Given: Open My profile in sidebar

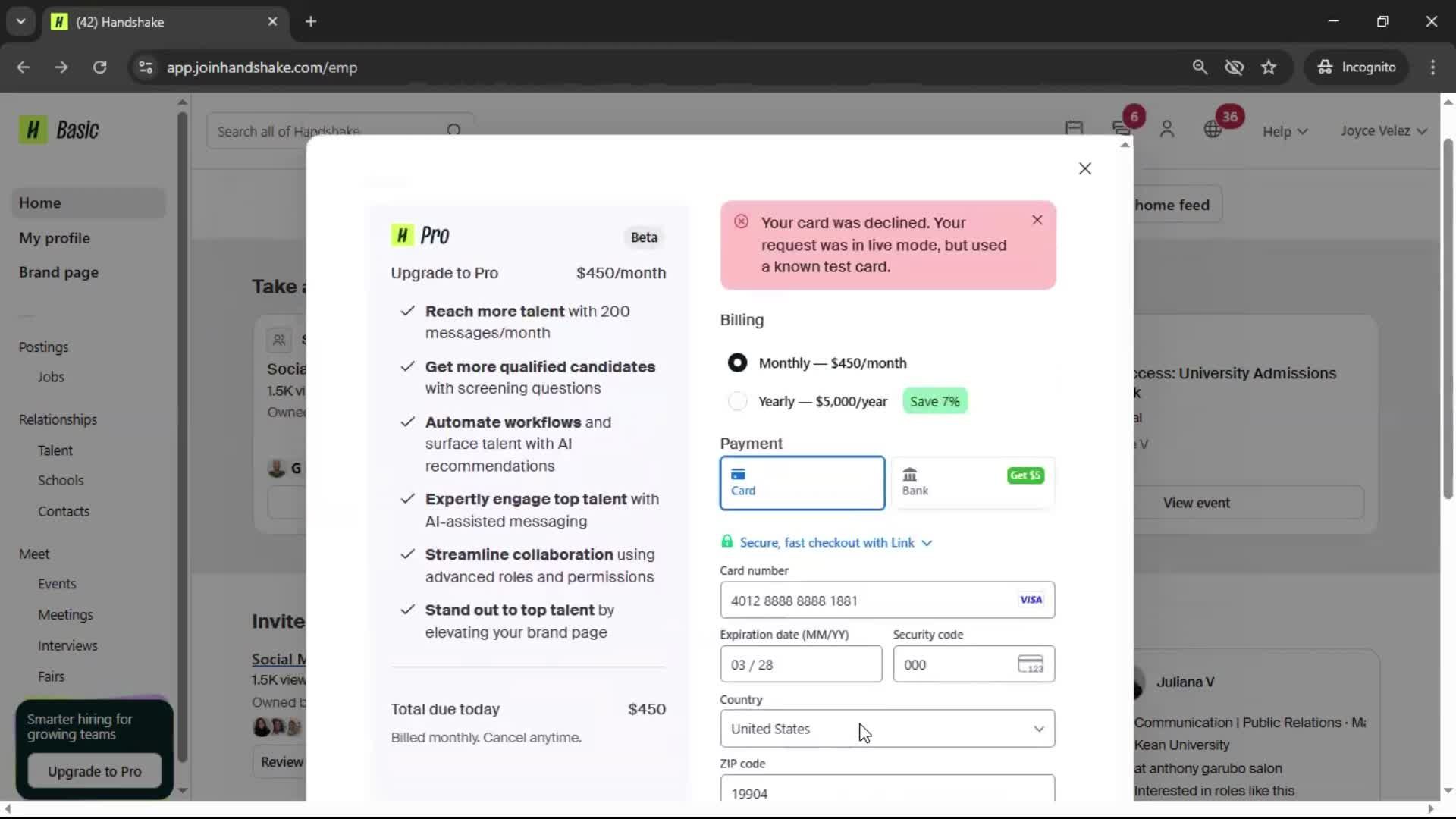Looking at the screenshot, I should click(55, 238).
